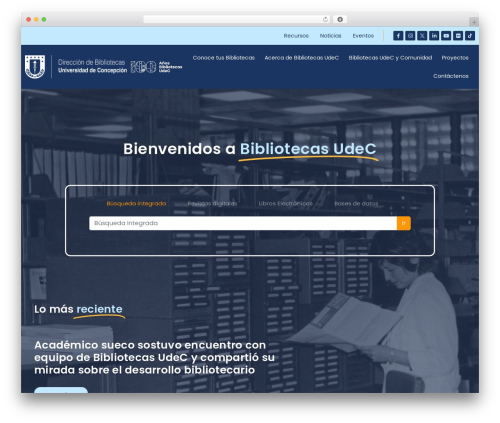The width and height of the screenshot is (500, 423).
Task: Open the LinkedIn social icon
Action: tap(434, 36)
